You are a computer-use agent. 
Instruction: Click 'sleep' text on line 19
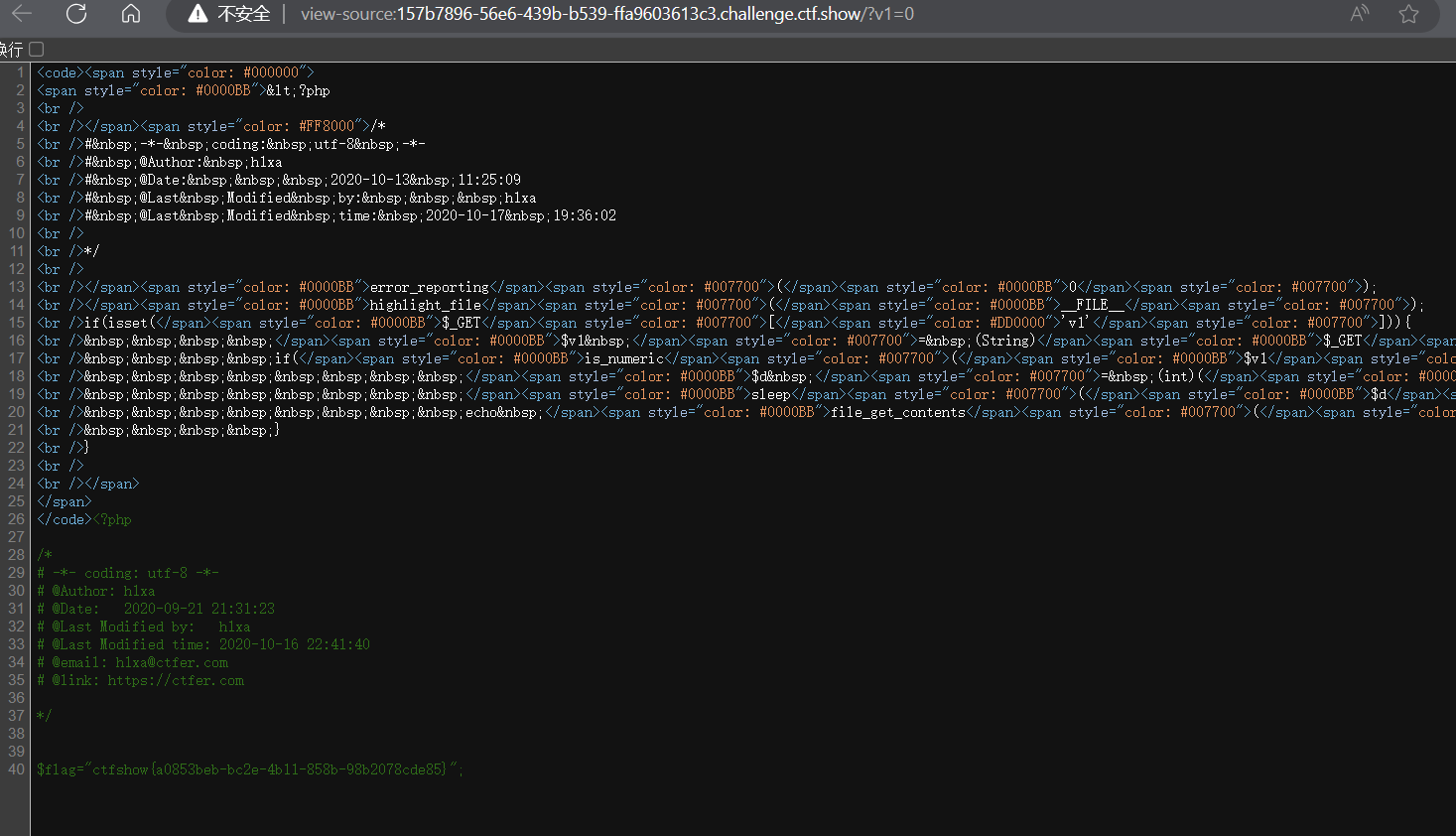coord(771,394)
